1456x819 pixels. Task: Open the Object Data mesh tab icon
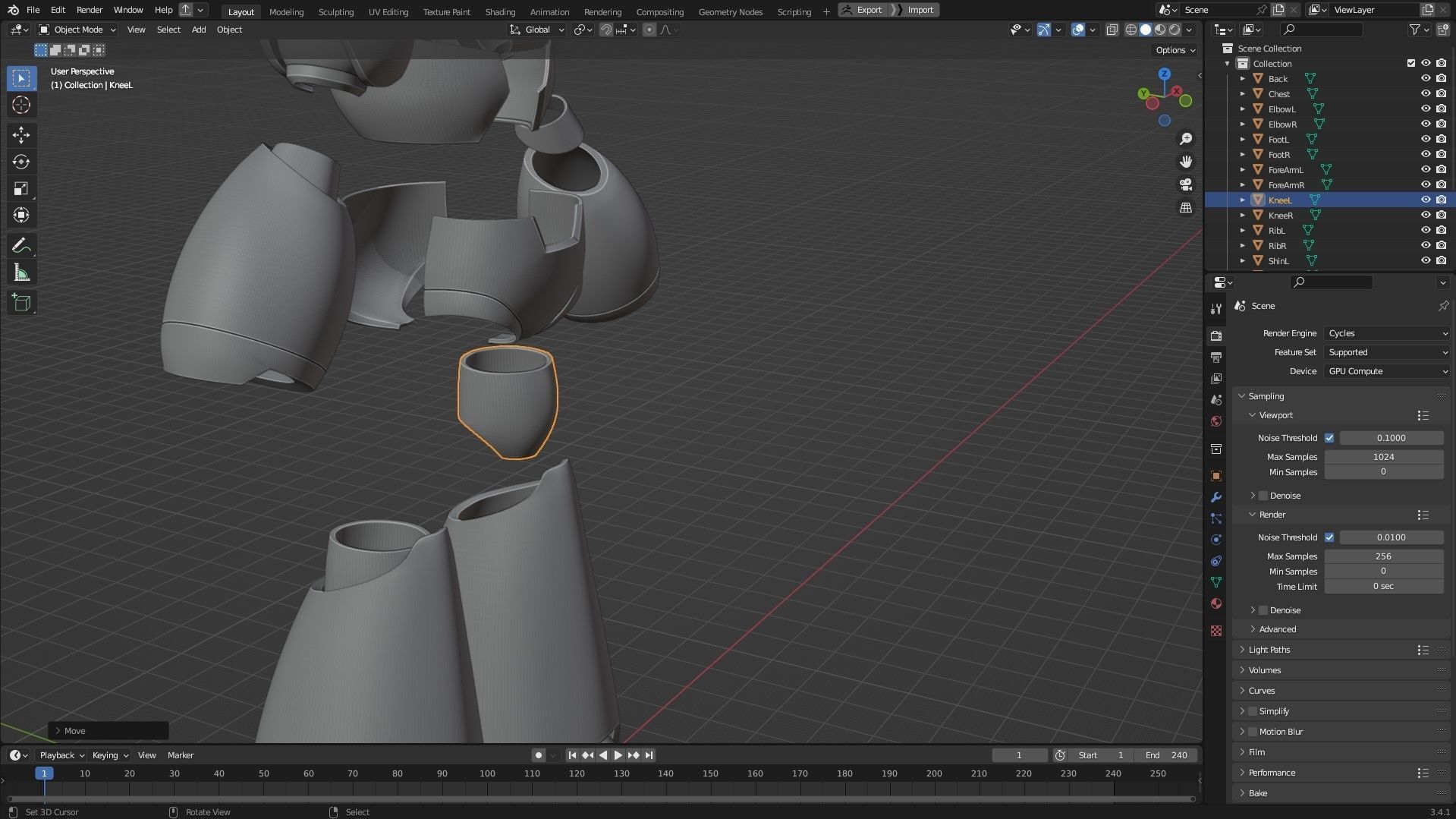coord(1216,582)
